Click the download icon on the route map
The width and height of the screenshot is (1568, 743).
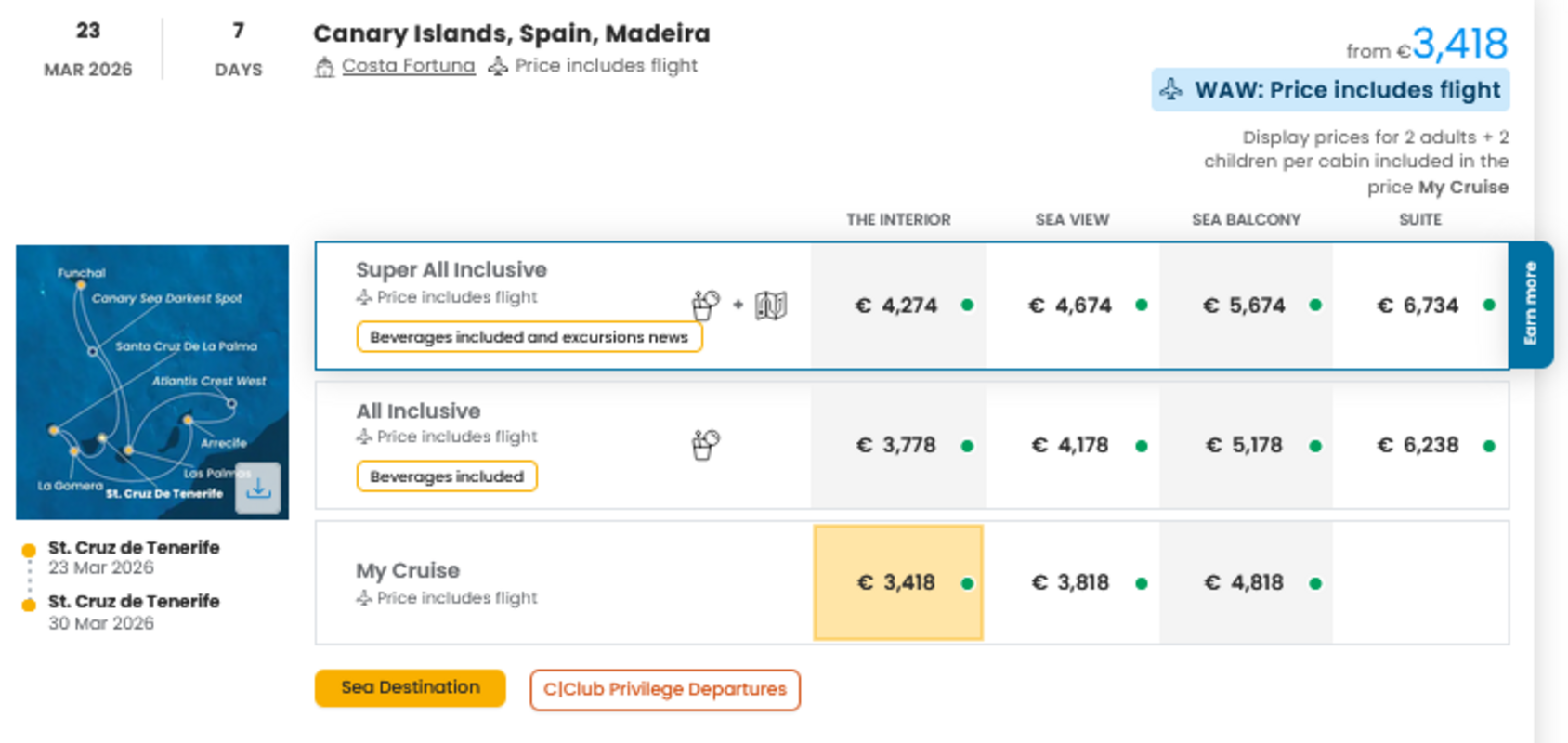click(x=259, y=489)
